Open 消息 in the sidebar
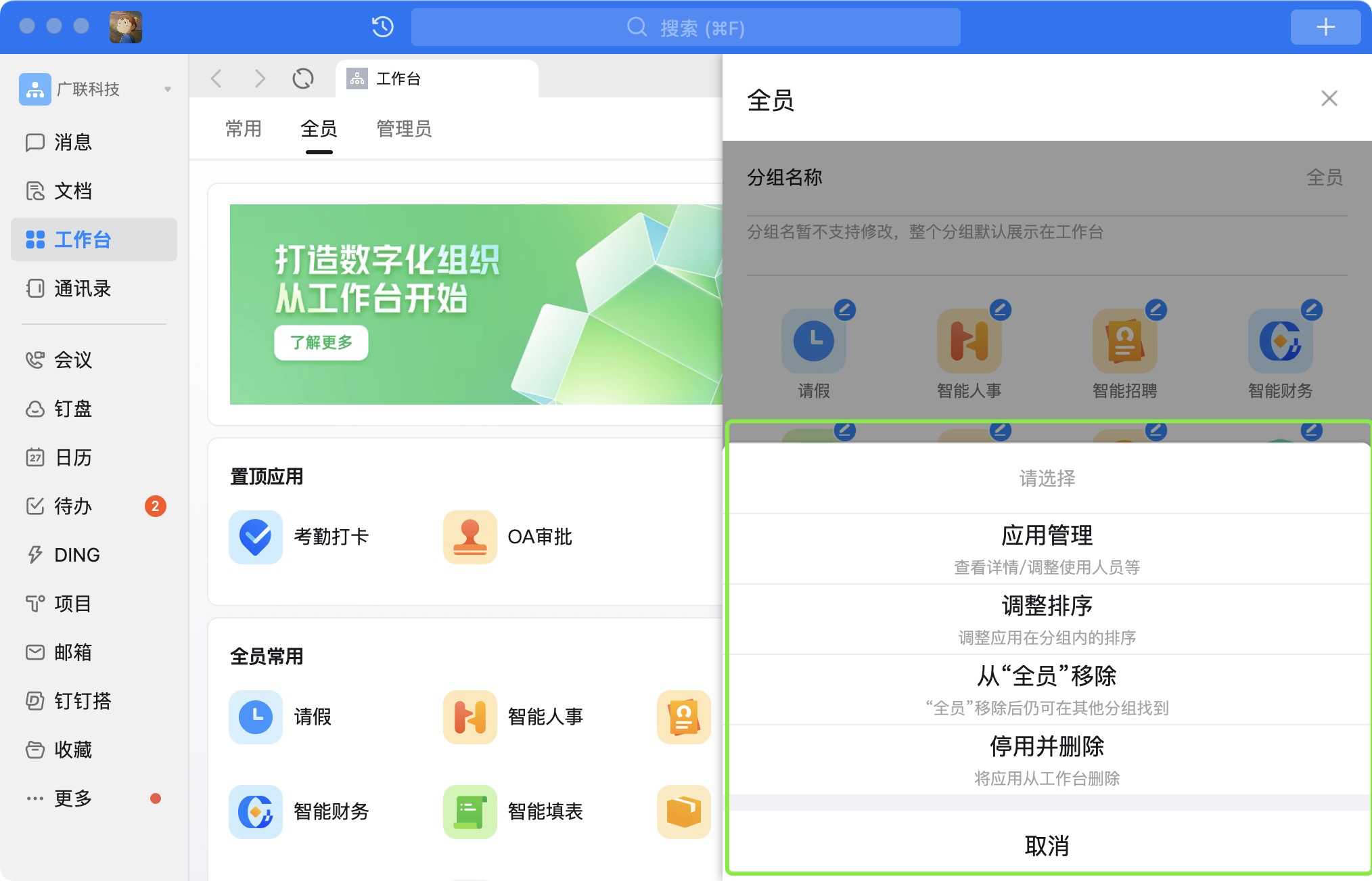This screenshot has height=881, width=1372. click(94, 142)
